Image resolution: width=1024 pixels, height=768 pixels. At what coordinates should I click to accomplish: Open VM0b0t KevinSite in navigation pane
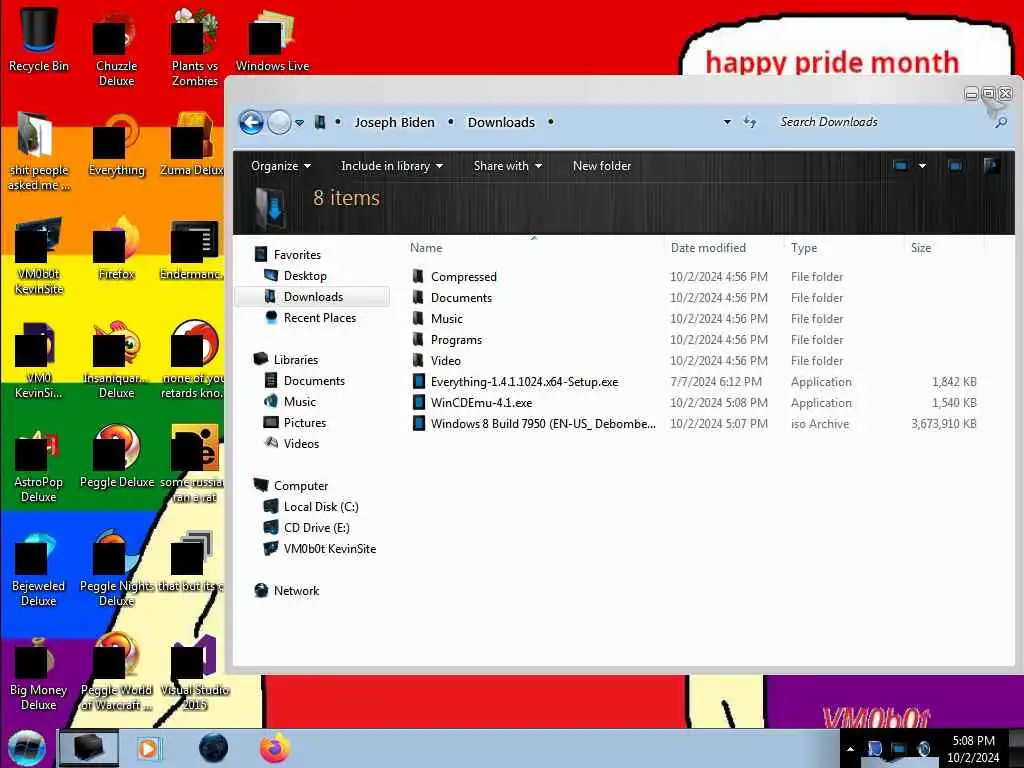click(x=329, y=549)
